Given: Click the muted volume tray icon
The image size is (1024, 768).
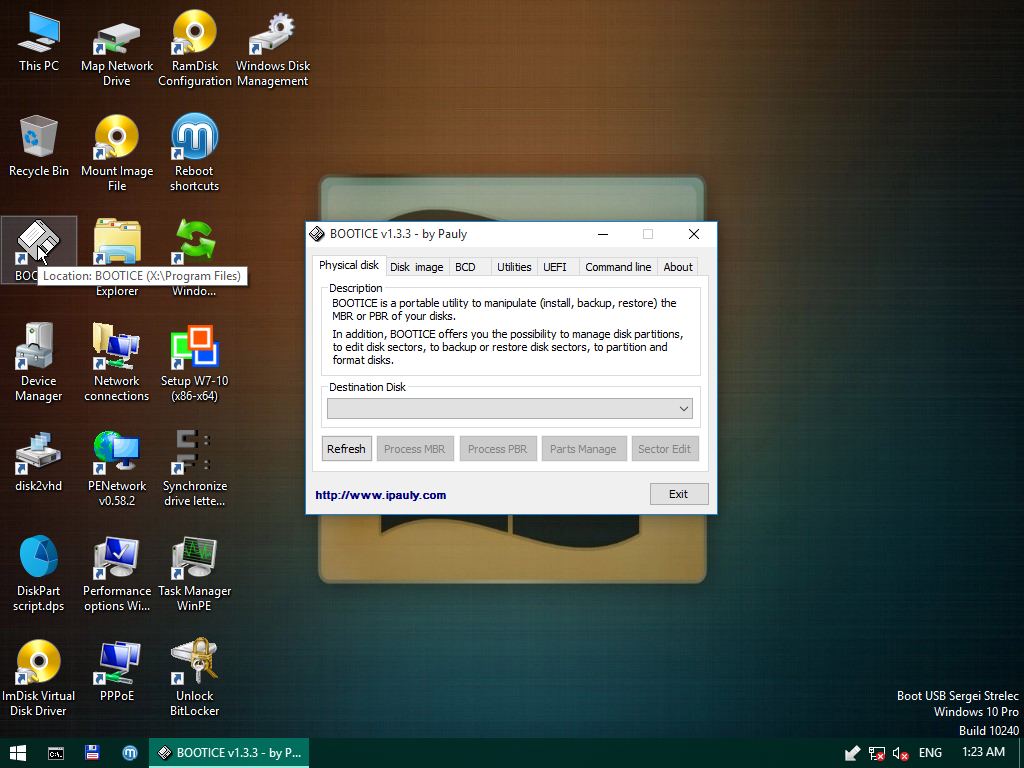Looking at the screenshot, I should tap(901, 754).
